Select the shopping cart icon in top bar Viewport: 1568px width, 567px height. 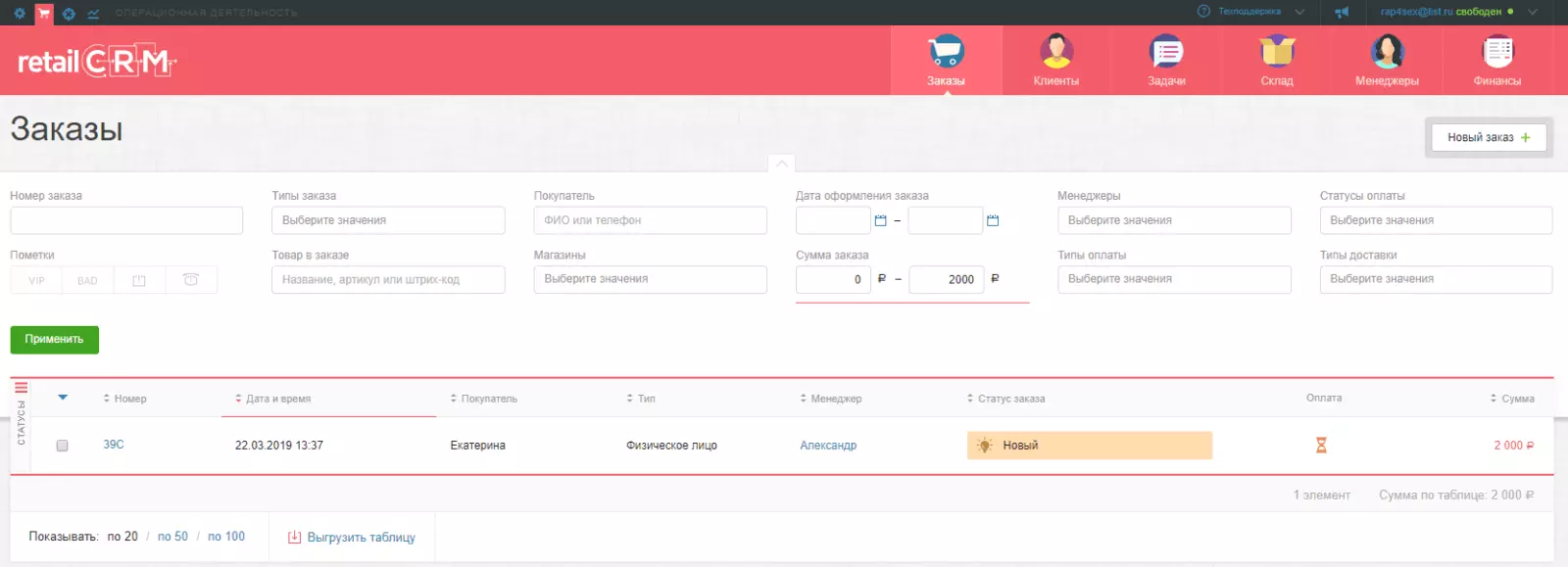coord(44,13)
